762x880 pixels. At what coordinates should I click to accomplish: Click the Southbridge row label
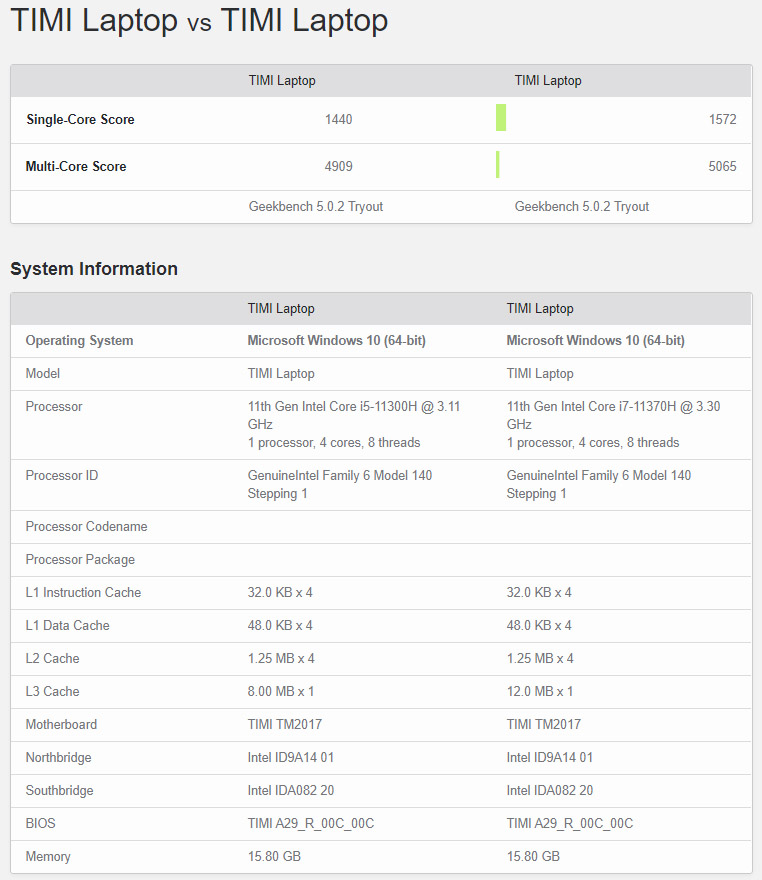point(59,791)
